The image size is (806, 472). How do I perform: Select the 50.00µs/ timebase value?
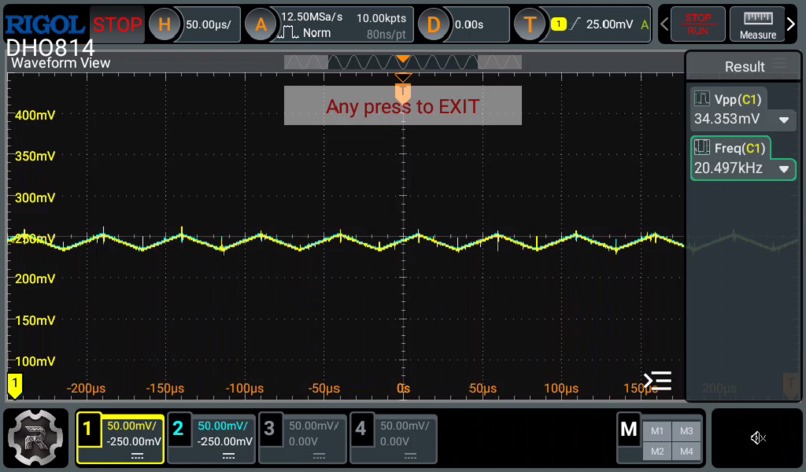click(x=208, y=24)
